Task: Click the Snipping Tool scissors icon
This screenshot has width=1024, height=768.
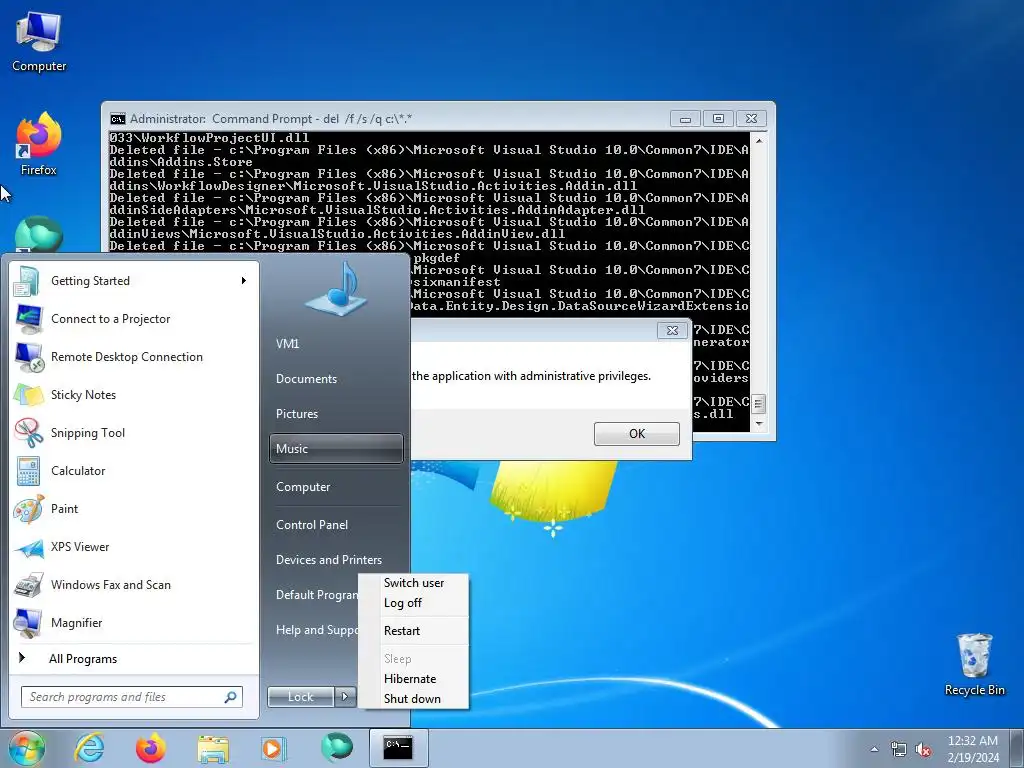Action: (28, 433)
